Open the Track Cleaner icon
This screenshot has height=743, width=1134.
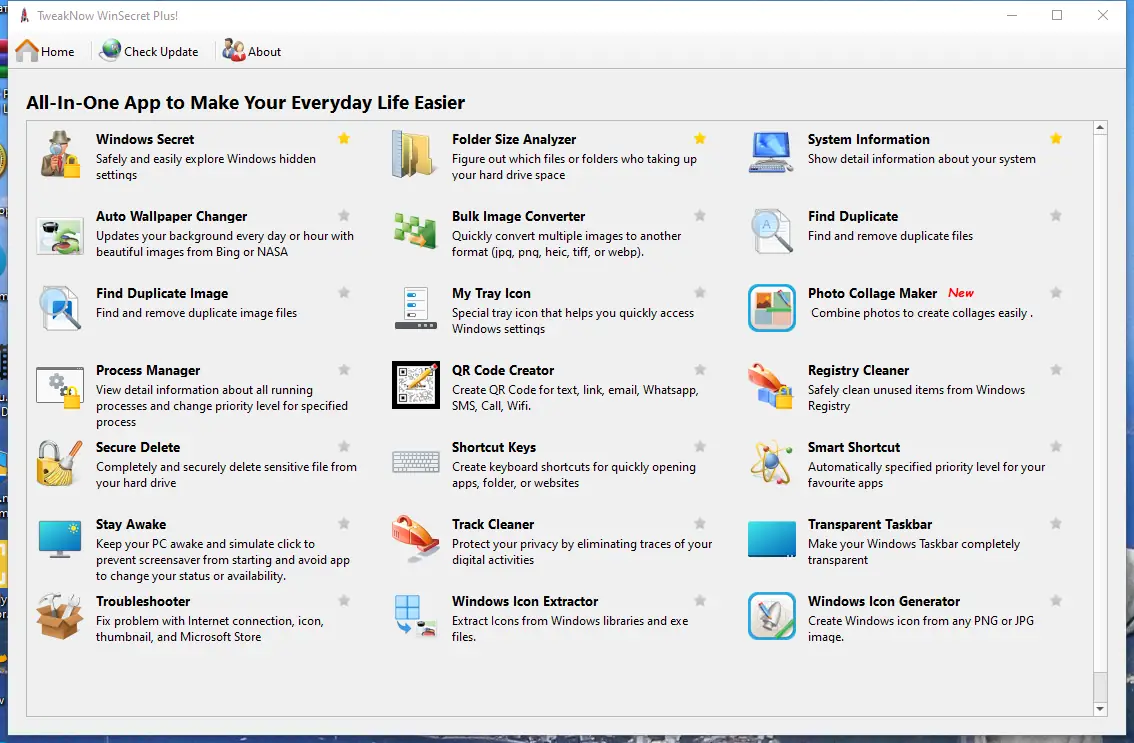coord(415,540)
